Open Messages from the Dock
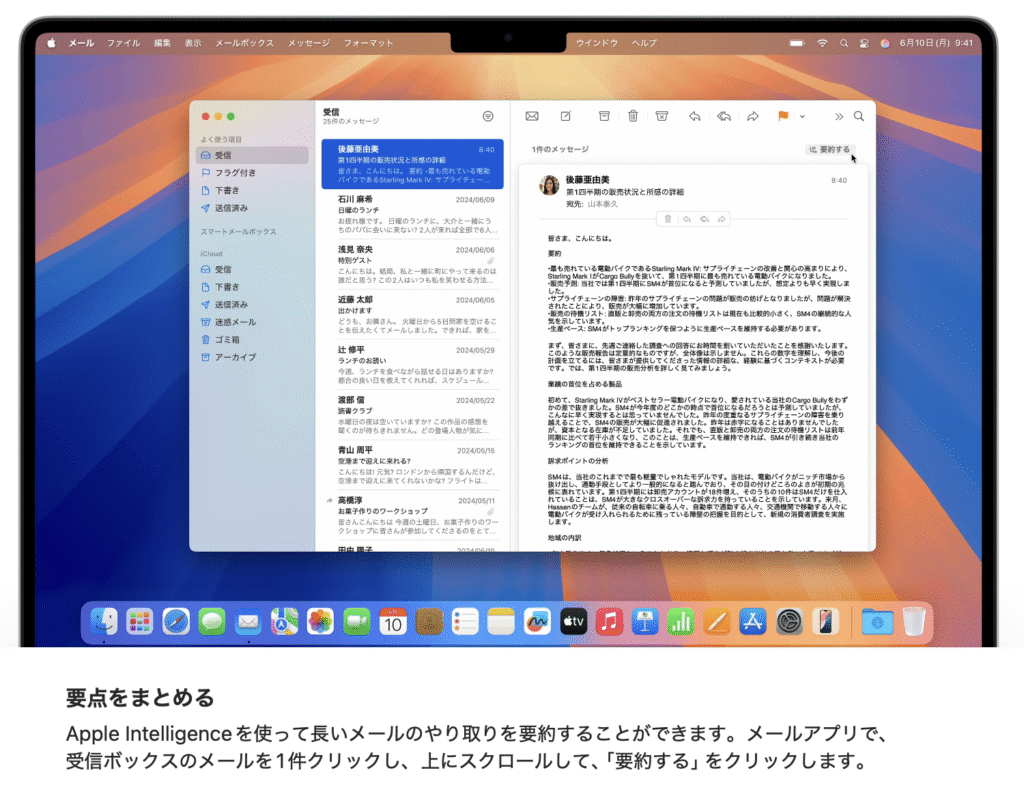Image resolution: width=1024 pixels, height=792 pixels. [x=212, y=622]
